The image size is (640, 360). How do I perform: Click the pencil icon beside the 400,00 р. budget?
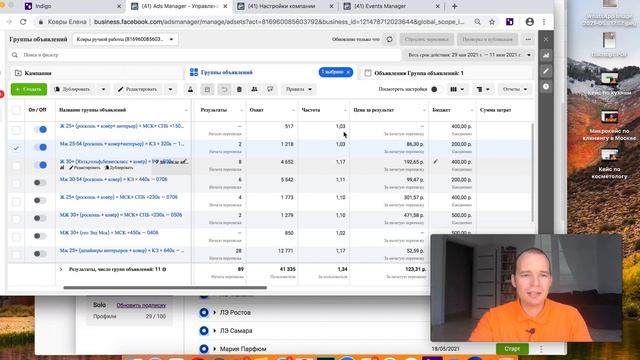[x=436, y=162]
